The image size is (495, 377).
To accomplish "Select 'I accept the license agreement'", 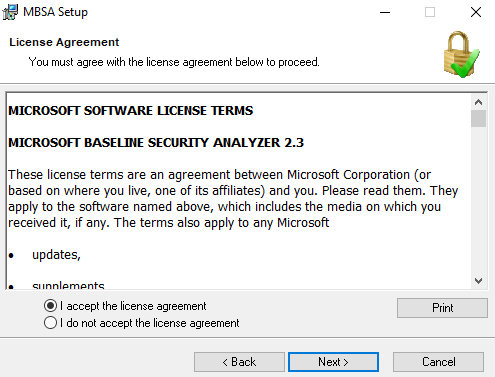I will (x=125, y=306).
